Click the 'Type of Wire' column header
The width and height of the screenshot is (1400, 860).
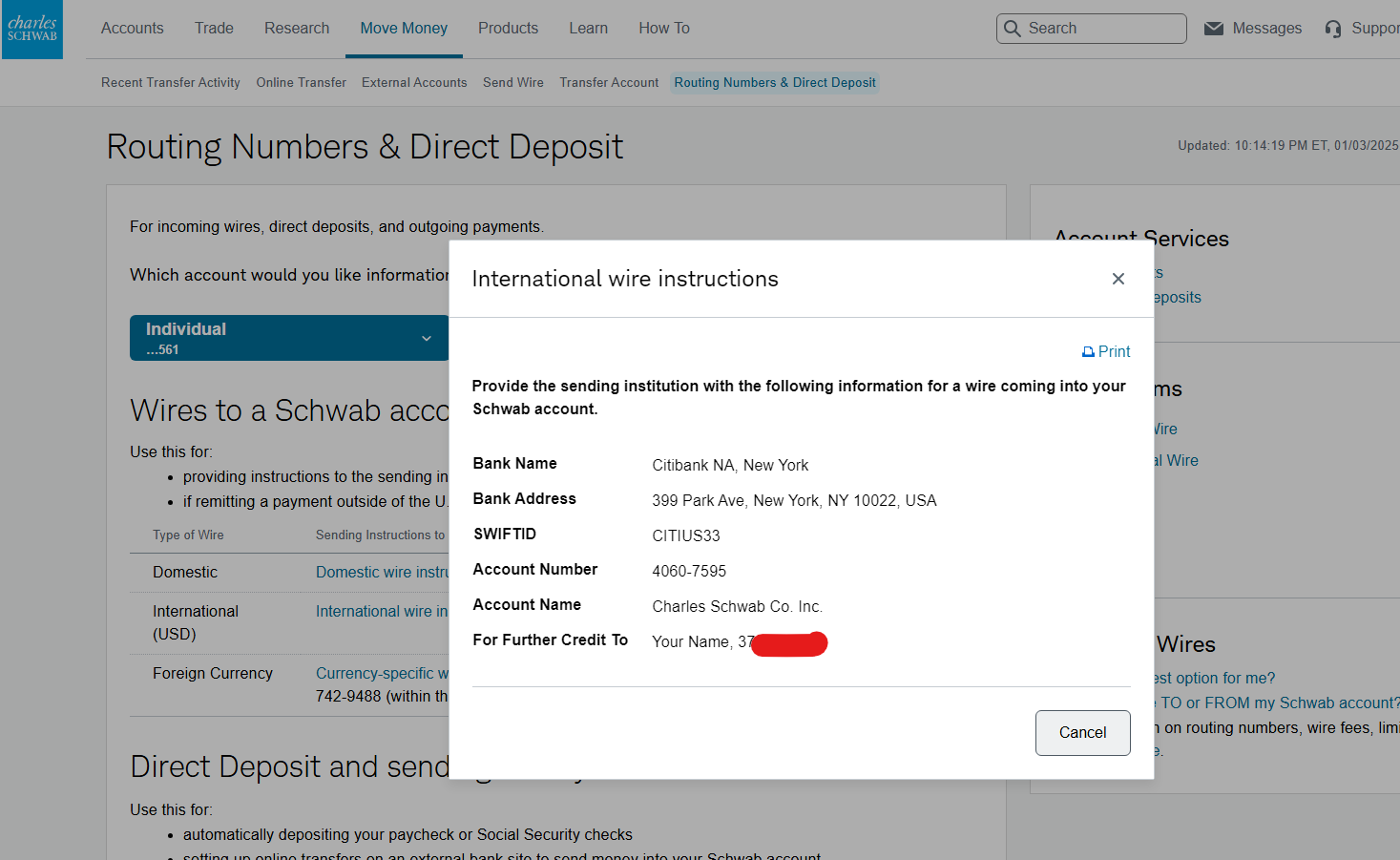[188, 535]
